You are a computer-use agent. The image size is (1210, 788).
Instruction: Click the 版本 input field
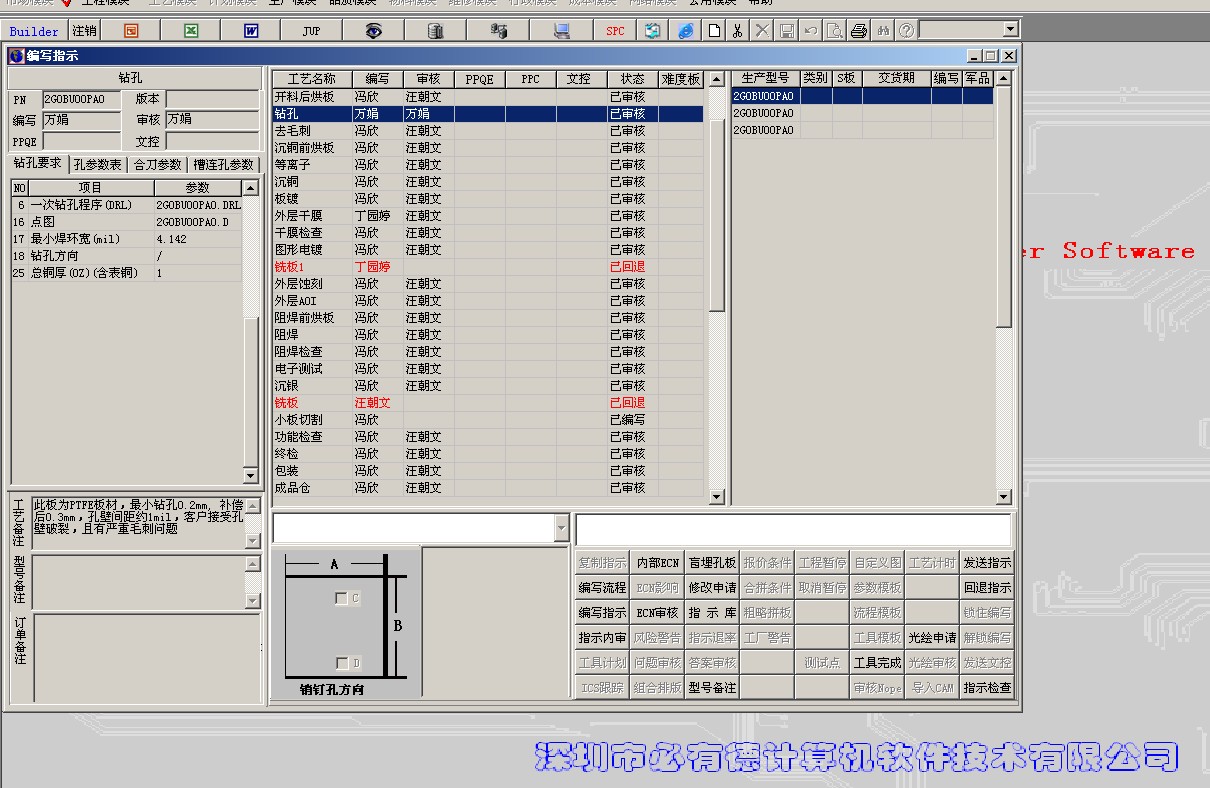[212, 99]
